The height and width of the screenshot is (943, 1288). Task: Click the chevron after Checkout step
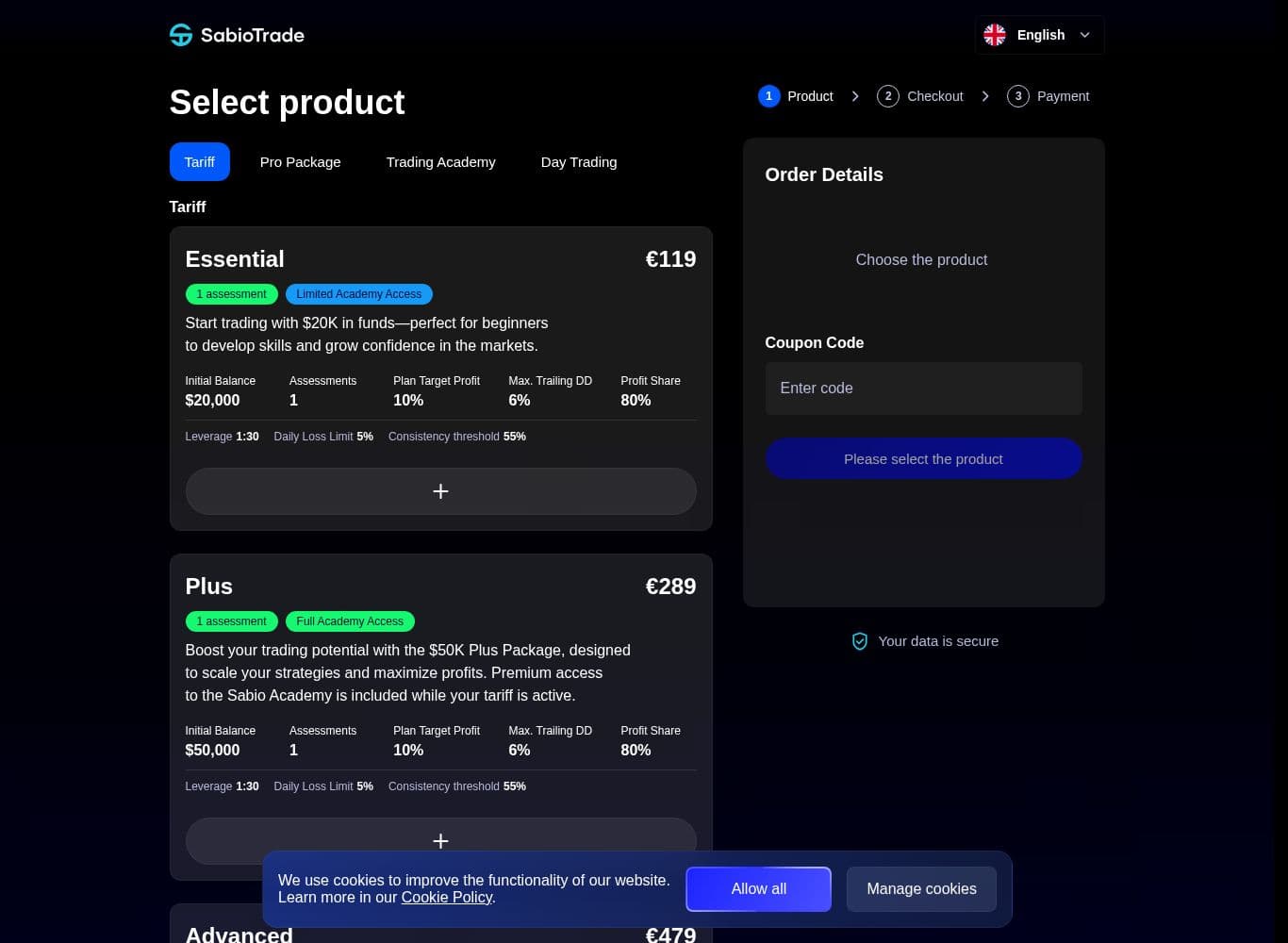[985, 96]
